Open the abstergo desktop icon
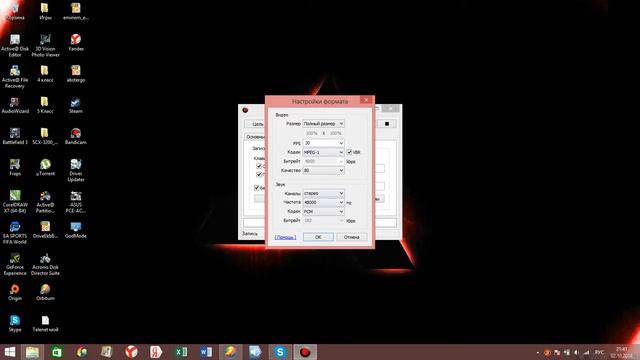This screenshot has height=360, width=640. pyautogui.click(x=76, y=73)
